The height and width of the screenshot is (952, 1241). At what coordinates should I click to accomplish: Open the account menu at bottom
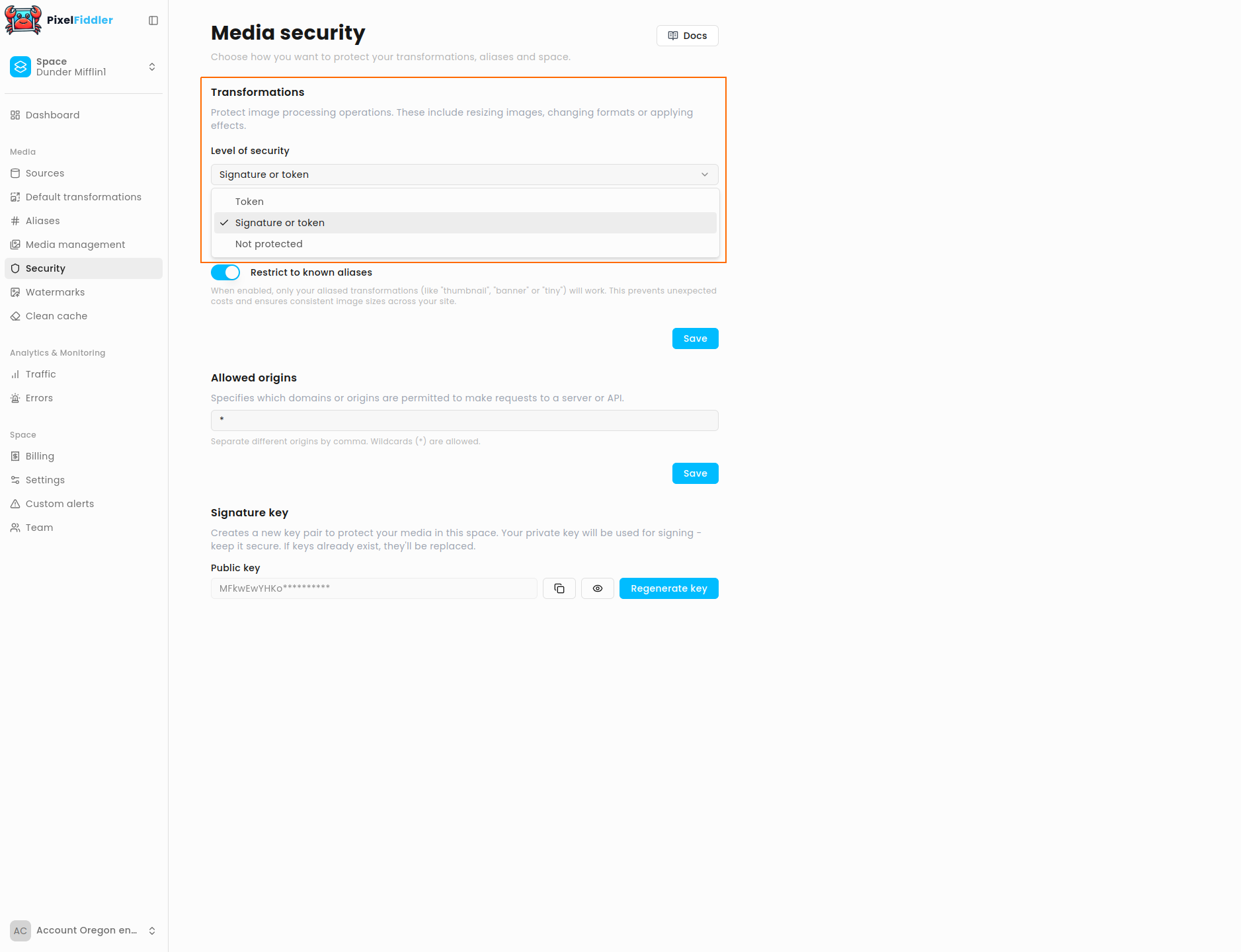(84, 930)
